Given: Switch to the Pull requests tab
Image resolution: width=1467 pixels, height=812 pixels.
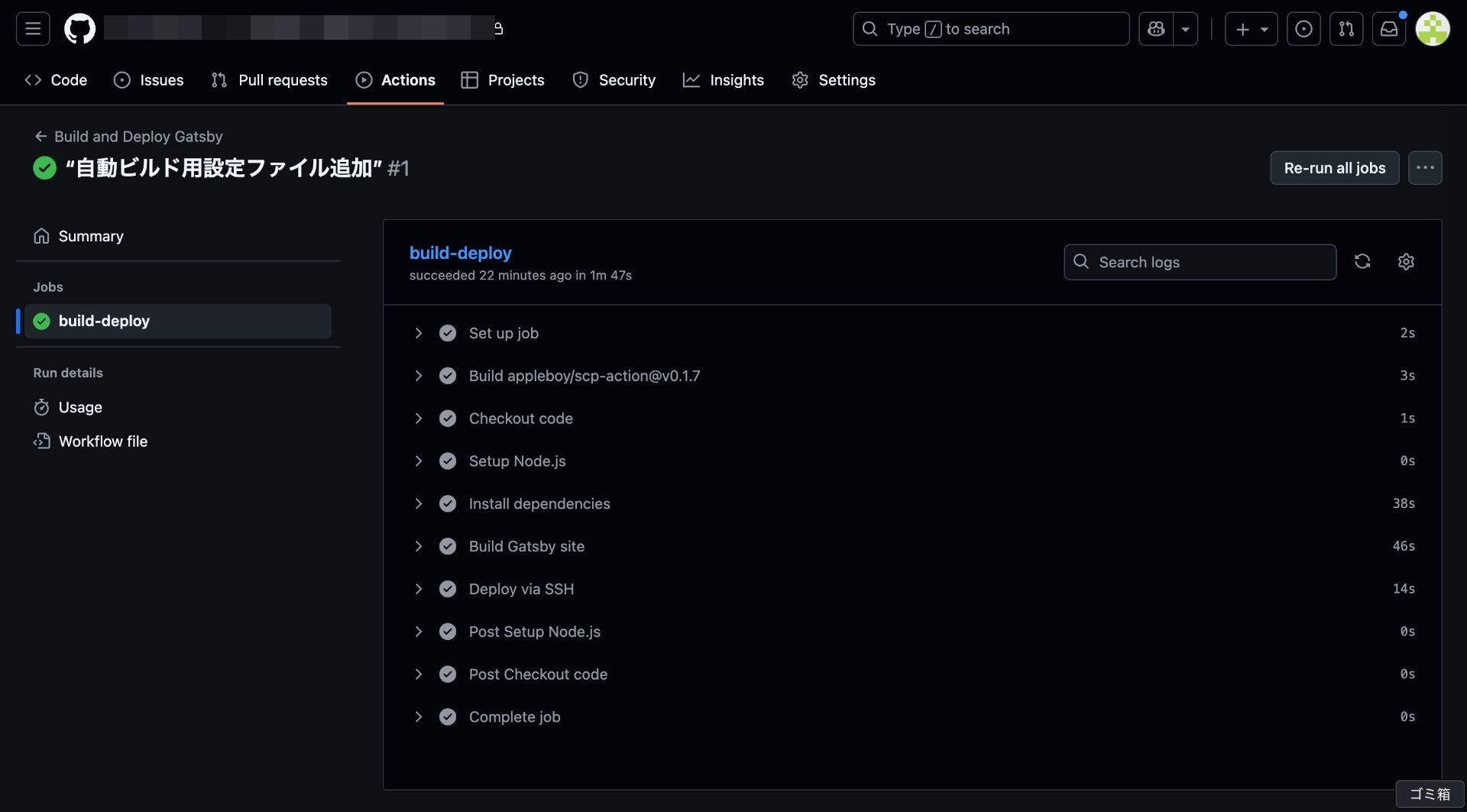Looking at the screenshot, I should coord(270,80).
